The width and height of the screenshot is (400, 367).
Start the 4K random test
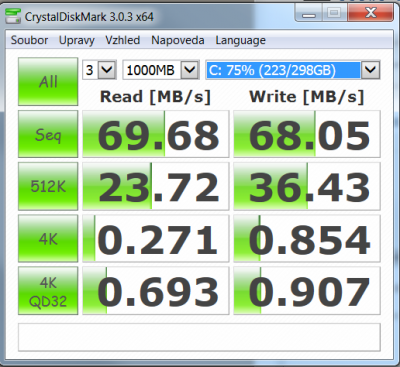tap(48, 238)
